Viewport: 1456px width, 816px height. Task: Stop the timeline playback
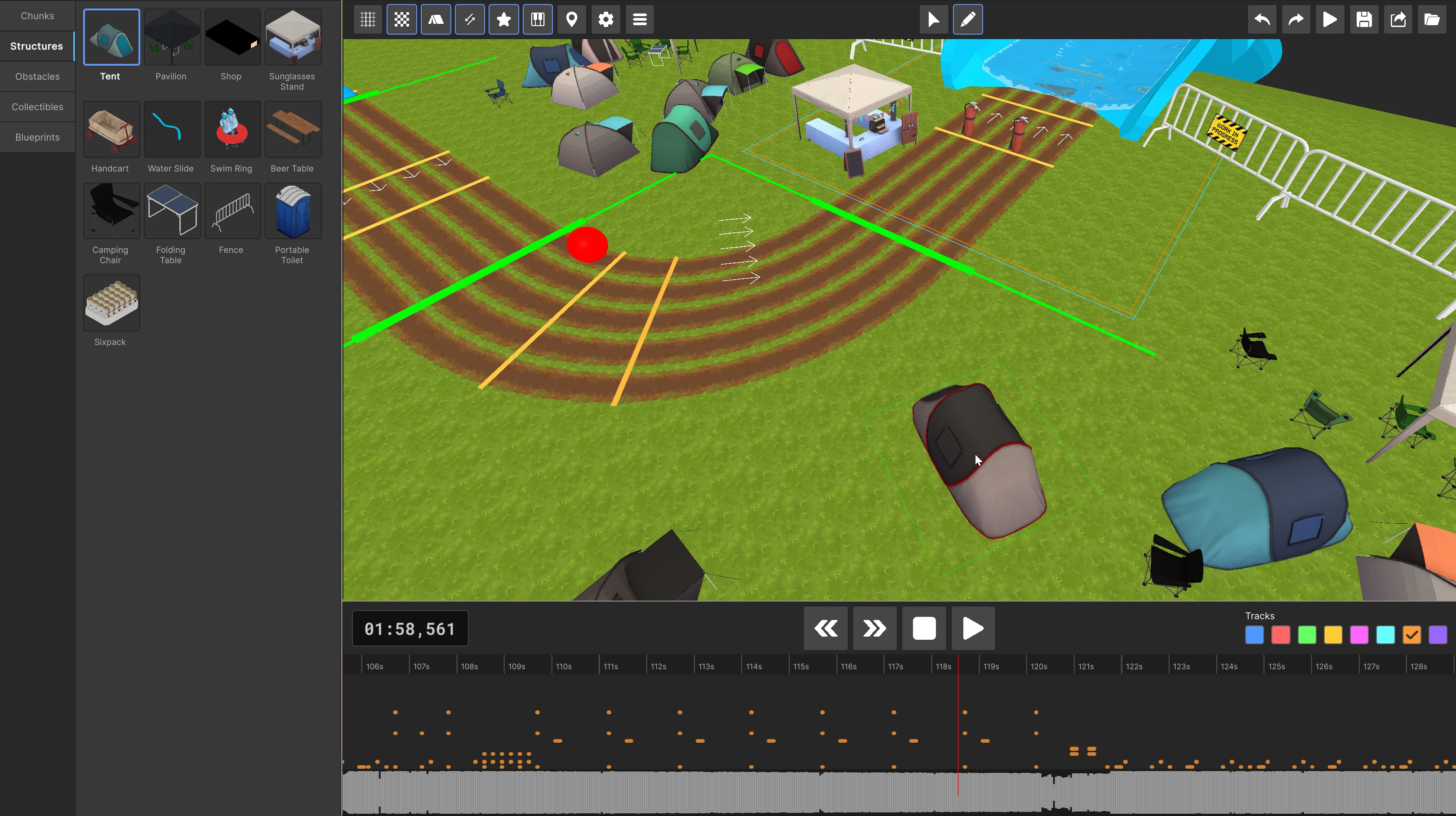pos(924,628)
